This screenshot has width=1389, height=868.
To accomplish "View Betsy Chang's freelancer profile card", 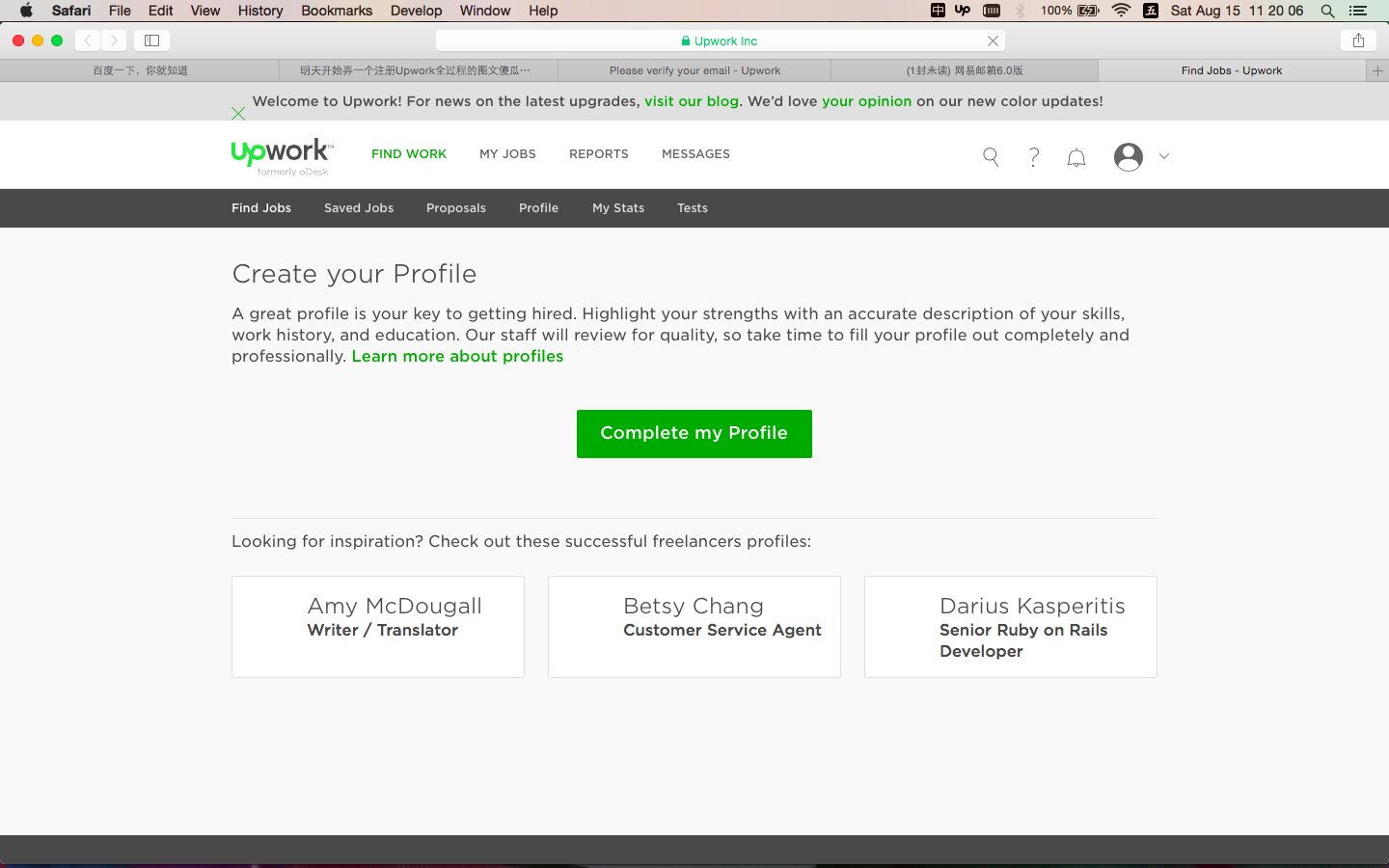I will point(694,626).
